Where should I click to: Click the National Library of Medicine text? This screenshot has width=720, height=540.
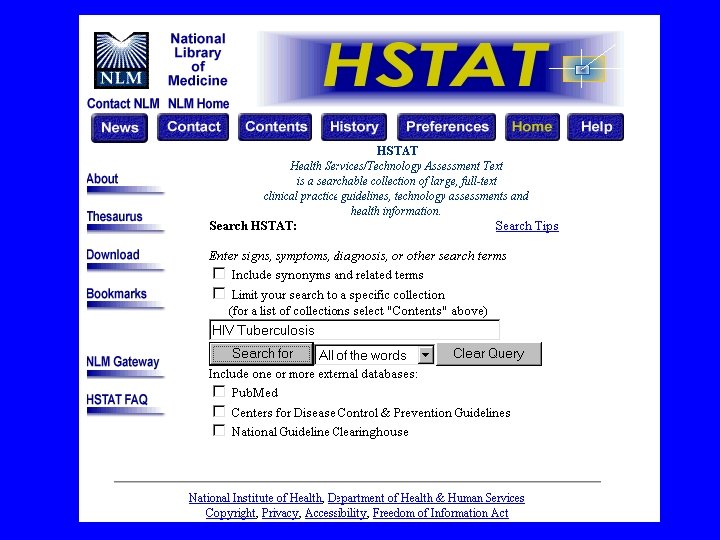tap(198, 60)
